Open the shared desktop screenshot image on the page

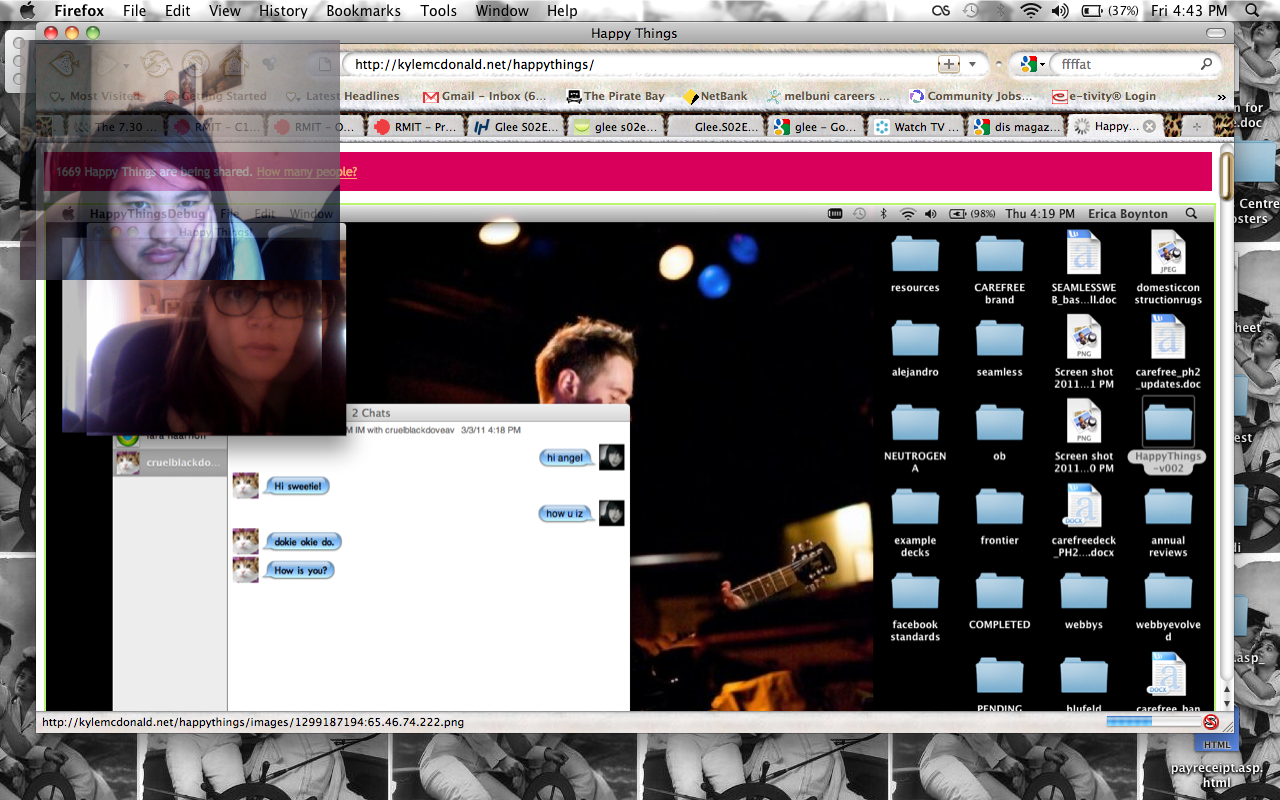click(x=630, y=458)
